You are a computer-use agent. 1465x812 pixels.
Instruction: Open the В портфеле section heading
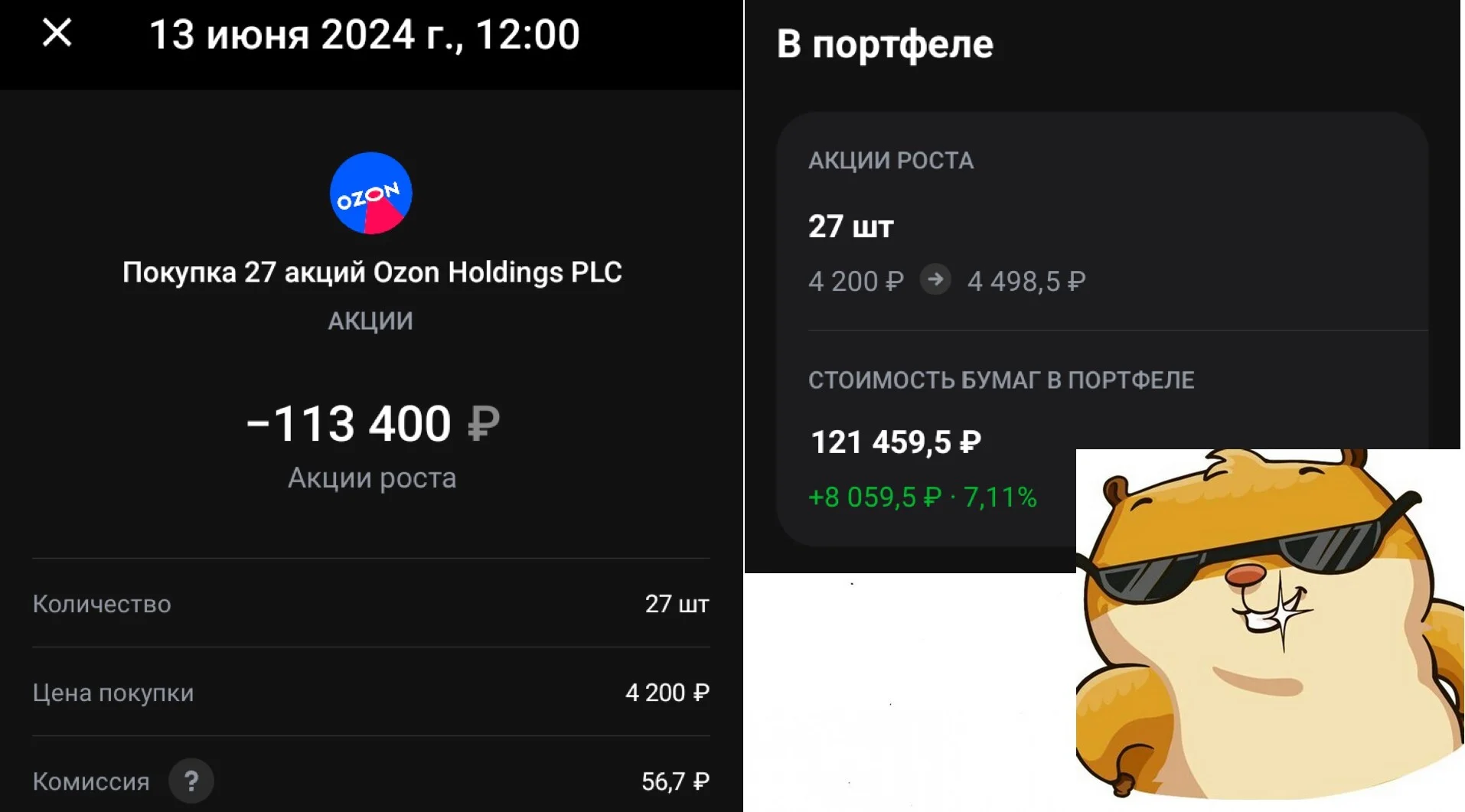pos(885,44)
